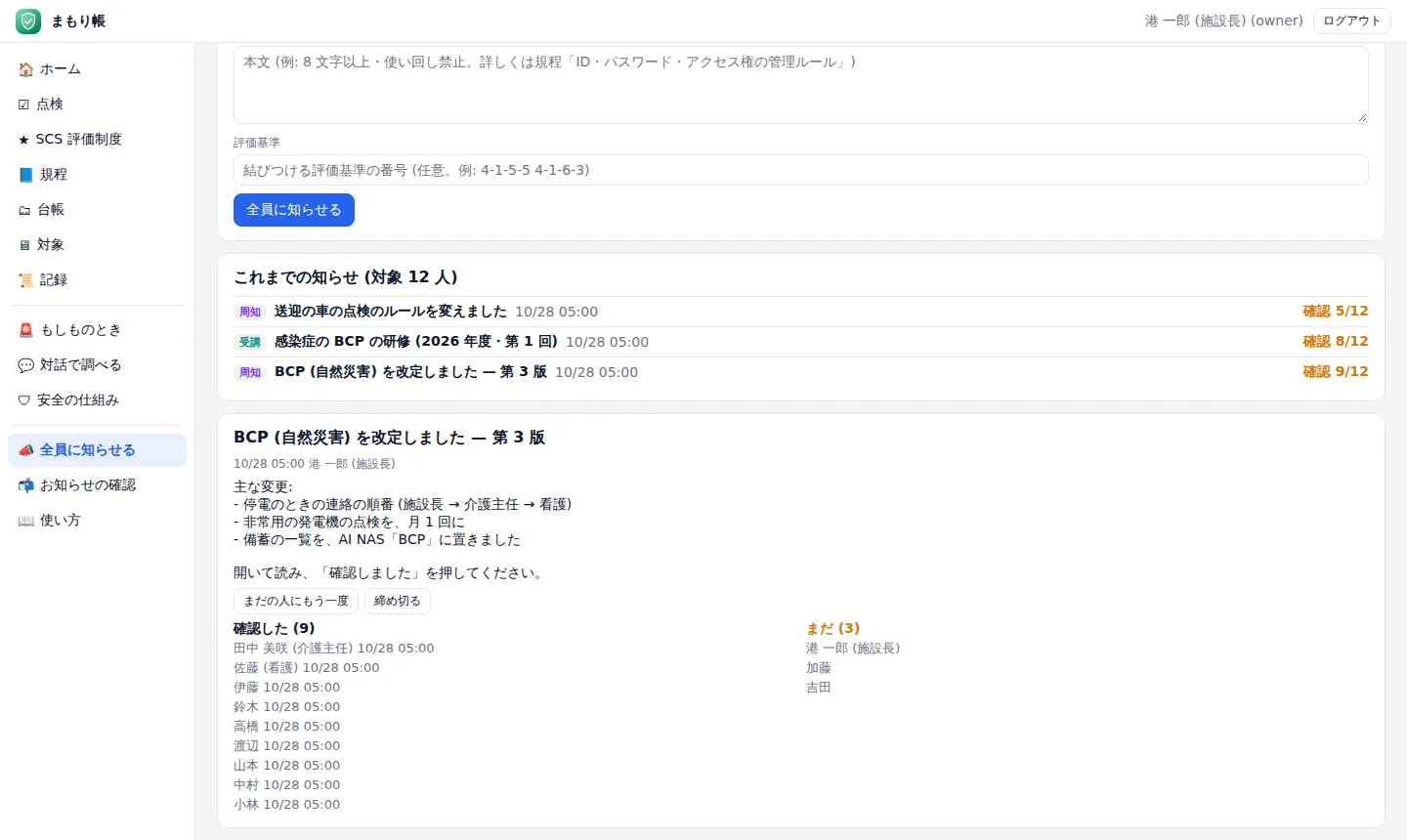This screenshot has width=1407, height=840.
Task: Click the scroll icon beside 記録
Action: 25,280
